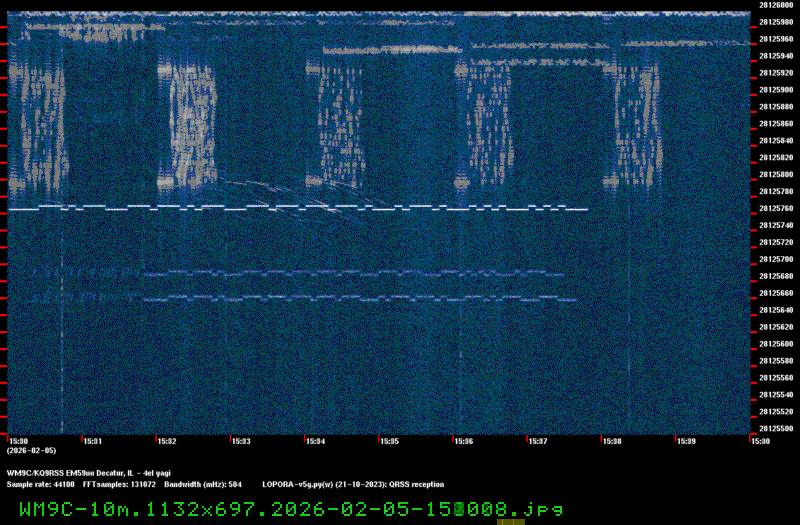Image resolution: width=800 pixels, height=525 pixels.
Task: Click the 15:05 time axis marker
Action: click(x=389, y=441)
